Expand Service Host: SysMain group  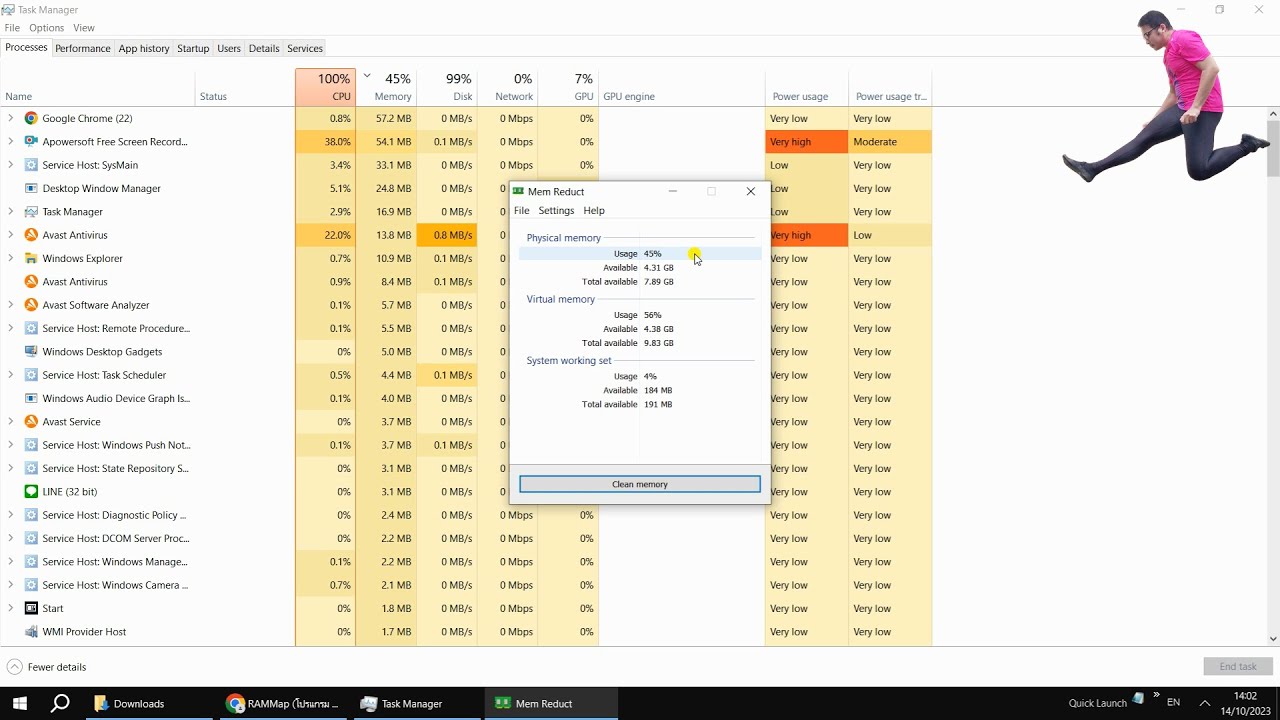(x=11, y=165)
